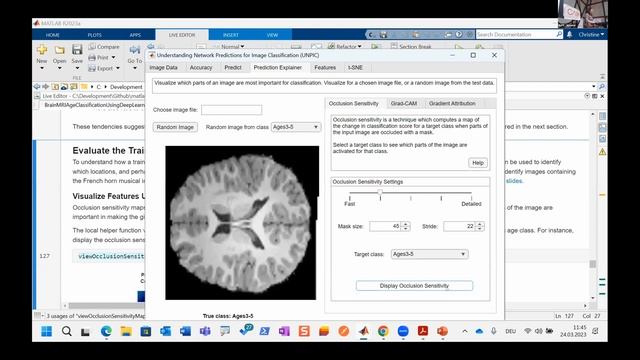The width and height of the screenshot is (640, 360).
Task: Switch to the INSERT ribbon tab
Action: pyautogui.click(x=231, y=35)
